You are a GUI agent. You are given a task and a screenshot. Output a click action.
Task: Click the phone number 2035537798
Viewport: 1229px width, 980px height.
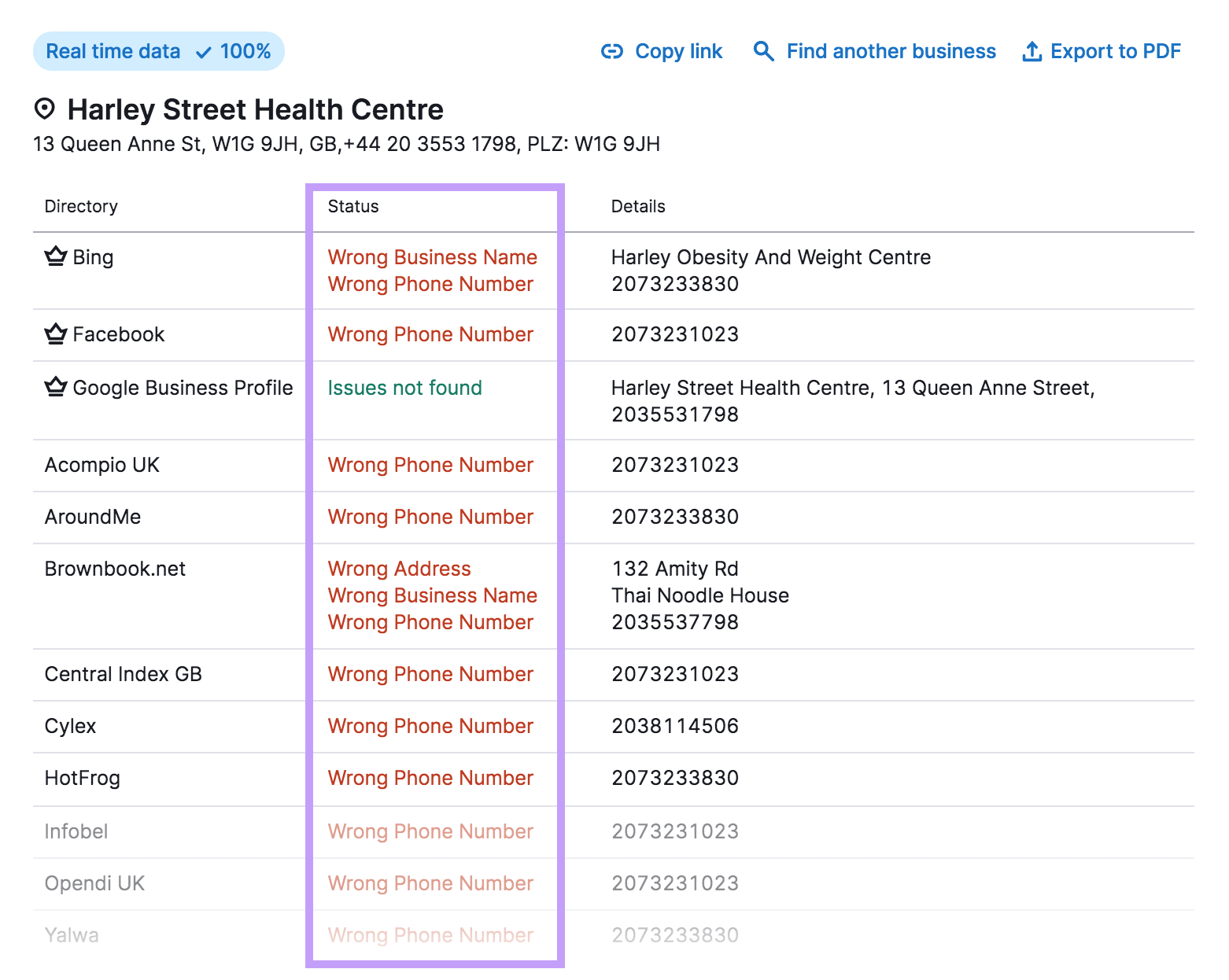point(675,622)
